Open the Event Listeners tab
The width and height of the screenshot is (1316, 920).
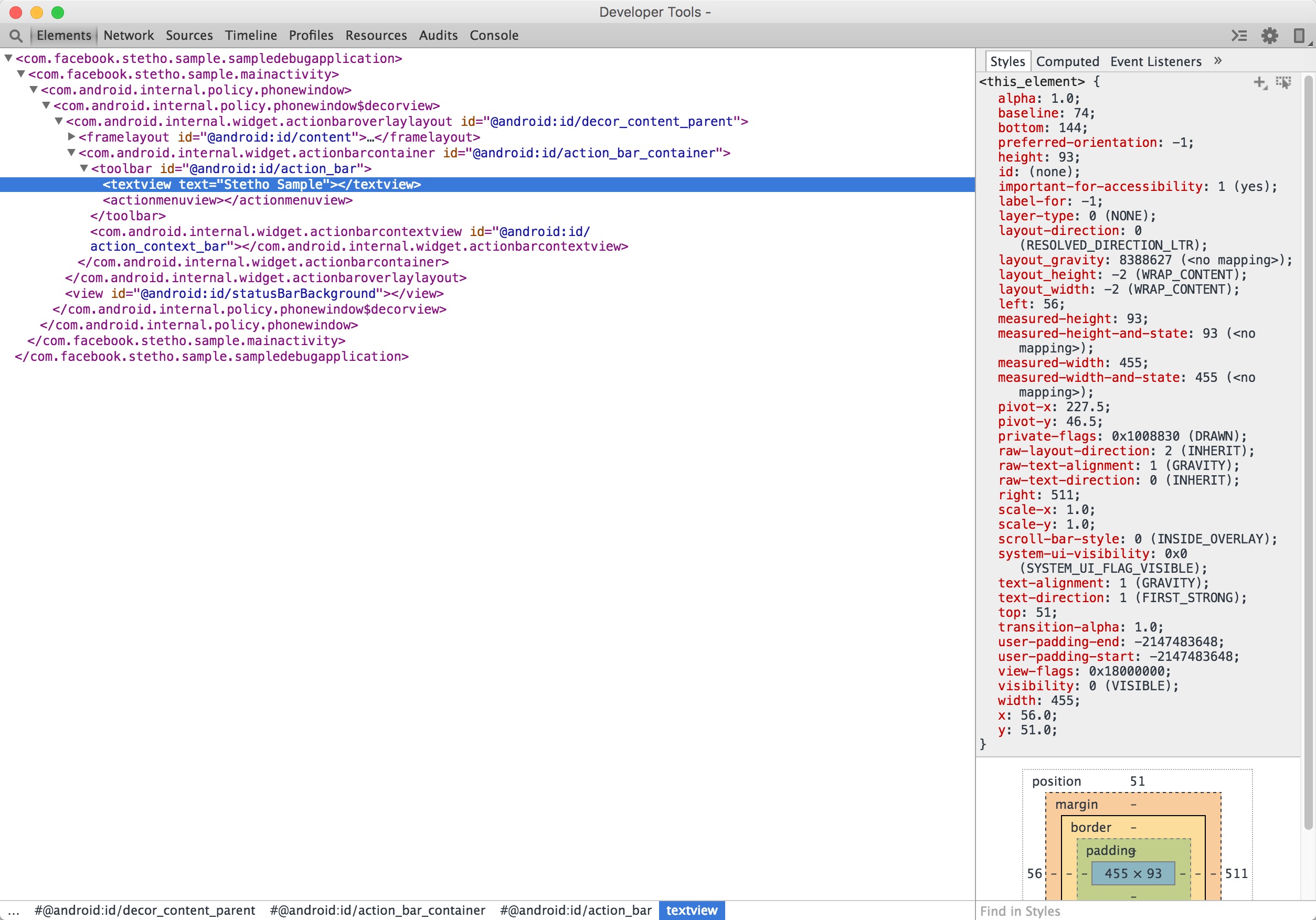click(1155, 61)
